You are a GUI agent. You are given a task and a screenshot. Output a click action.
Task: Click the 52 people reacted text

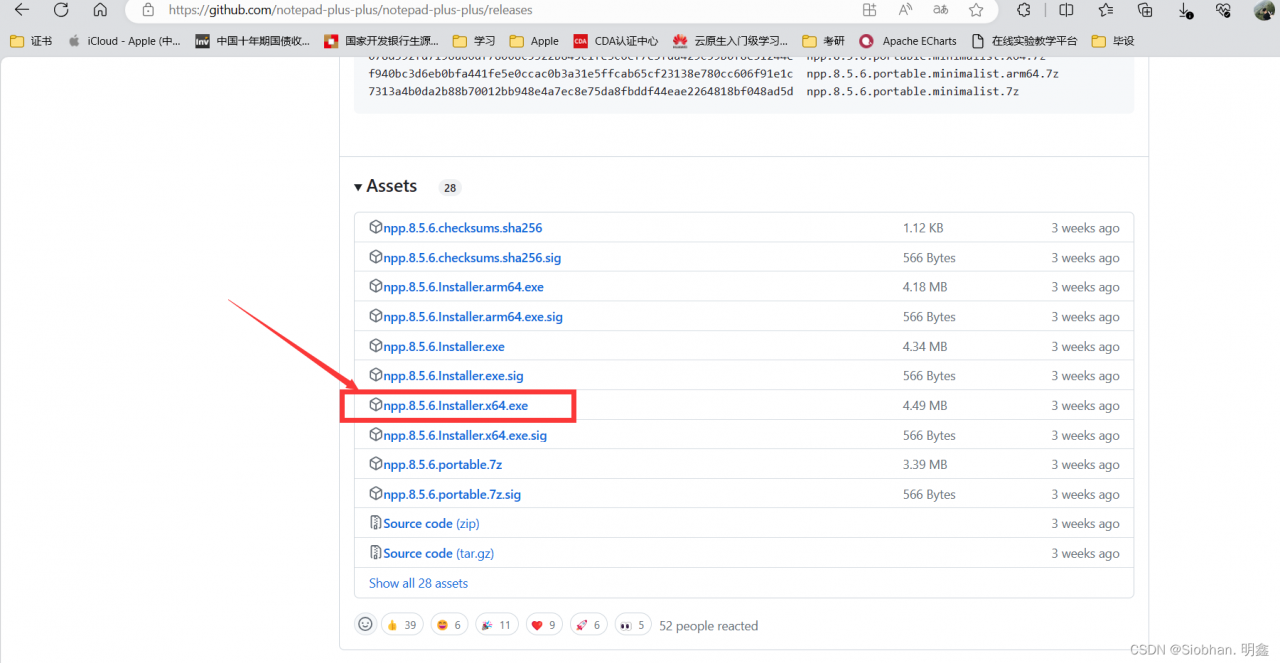click(709, 626)
